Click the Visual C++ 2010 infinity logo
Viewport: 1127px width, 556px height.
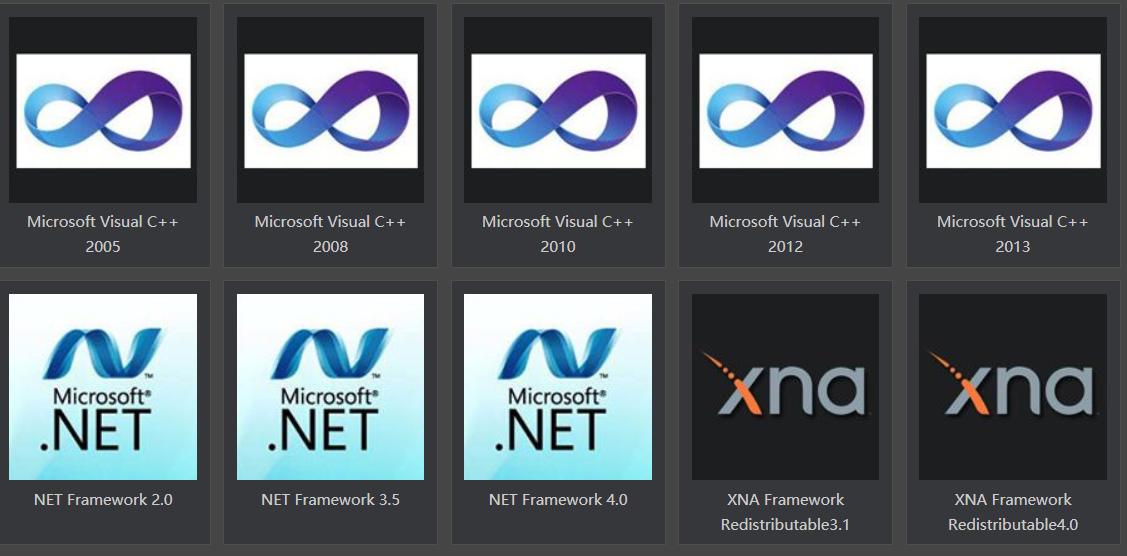(x=558, y=110)
